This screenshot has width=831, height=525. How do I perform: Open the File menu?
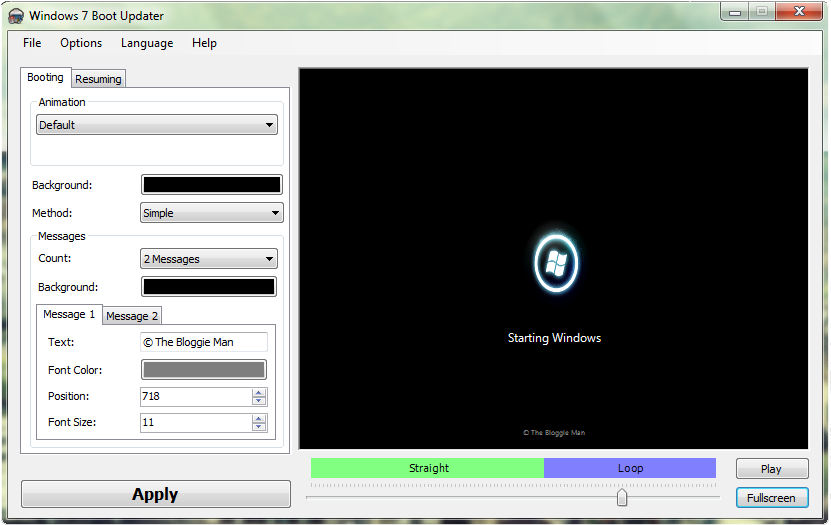(32, 43)
